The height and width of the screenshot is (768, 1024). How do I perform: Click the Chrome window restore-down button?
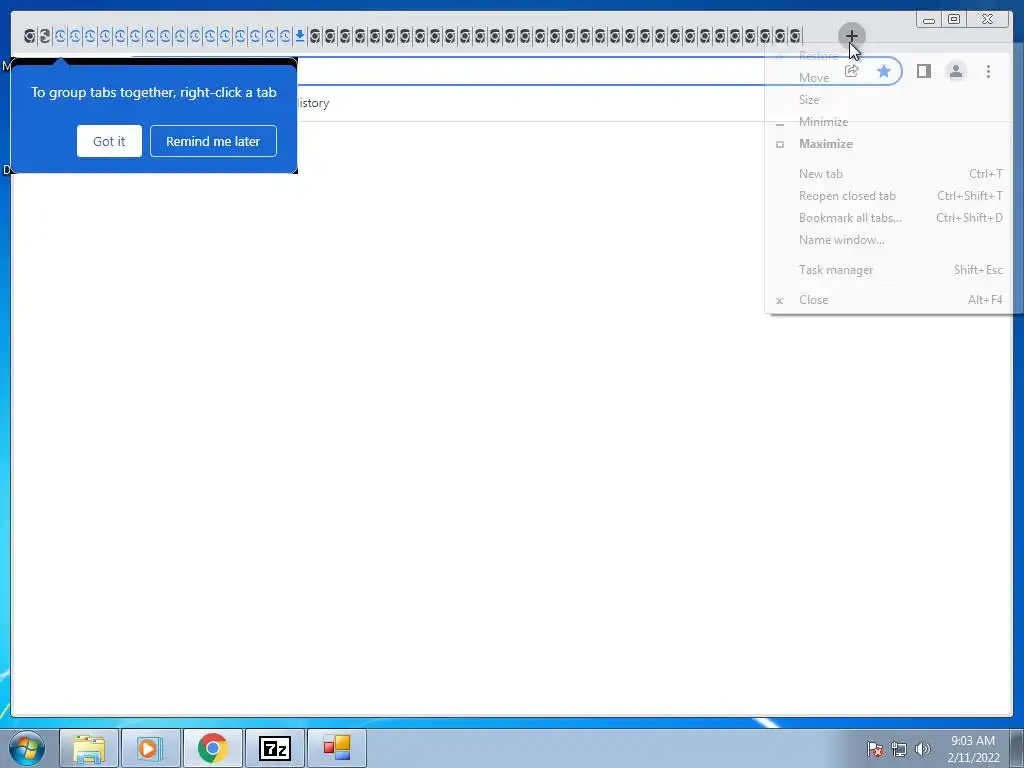click(953, 19)
